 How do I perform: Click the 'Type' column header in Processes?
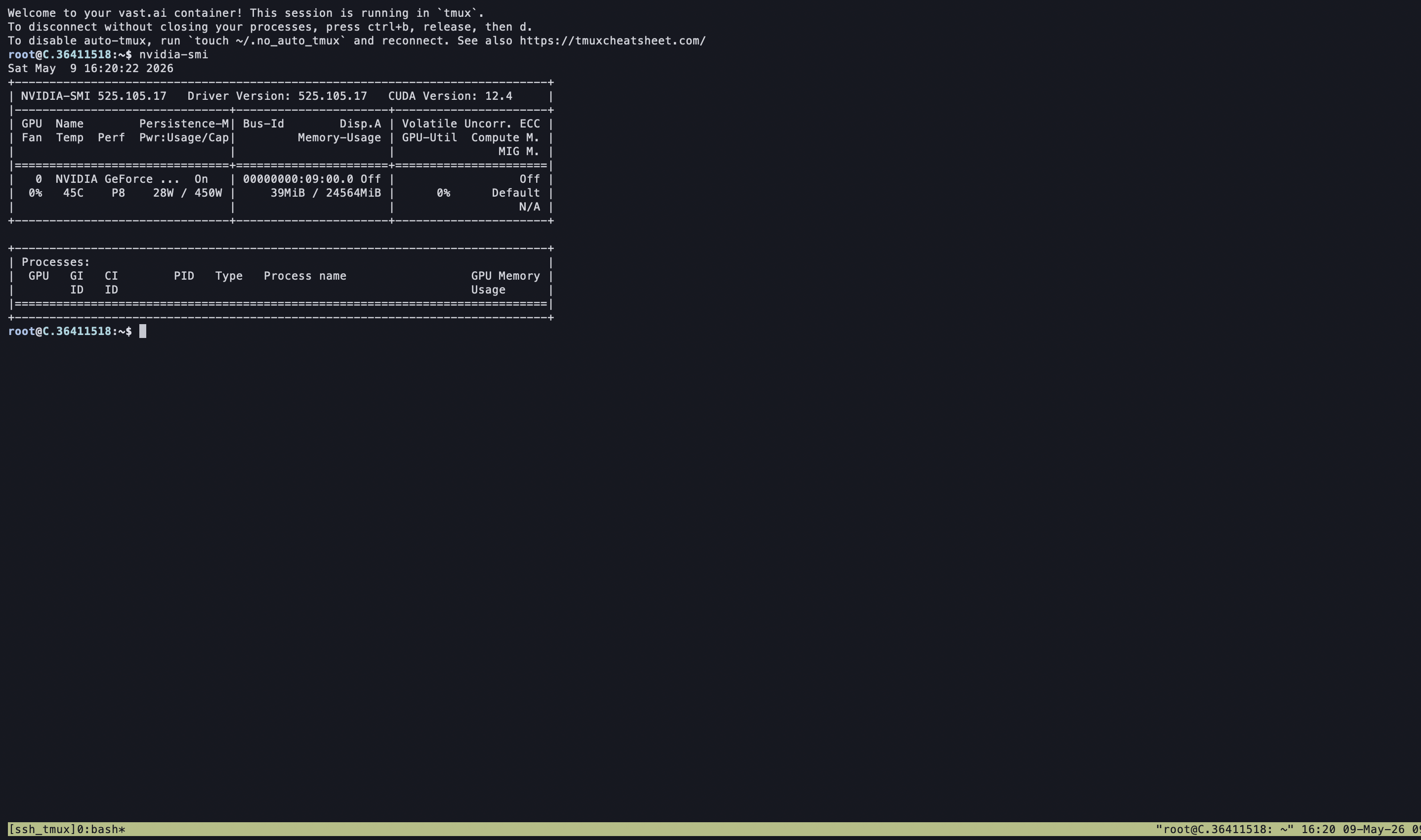(229, 276)
